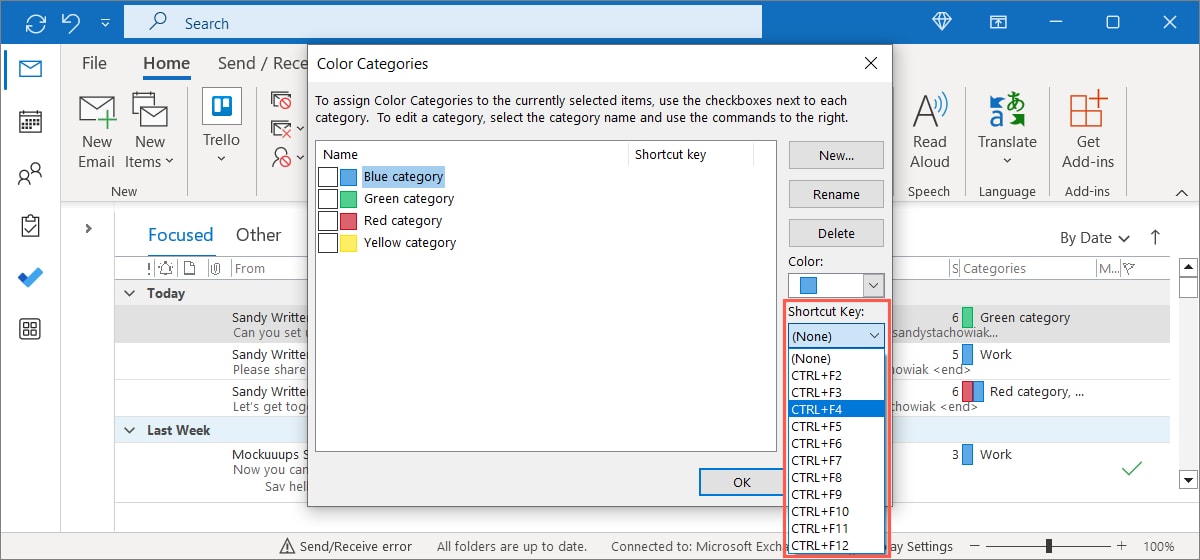This screenshot has height=560, width=1200.
Task: Click the Send/Receive error status
Action: coord(347,546)
